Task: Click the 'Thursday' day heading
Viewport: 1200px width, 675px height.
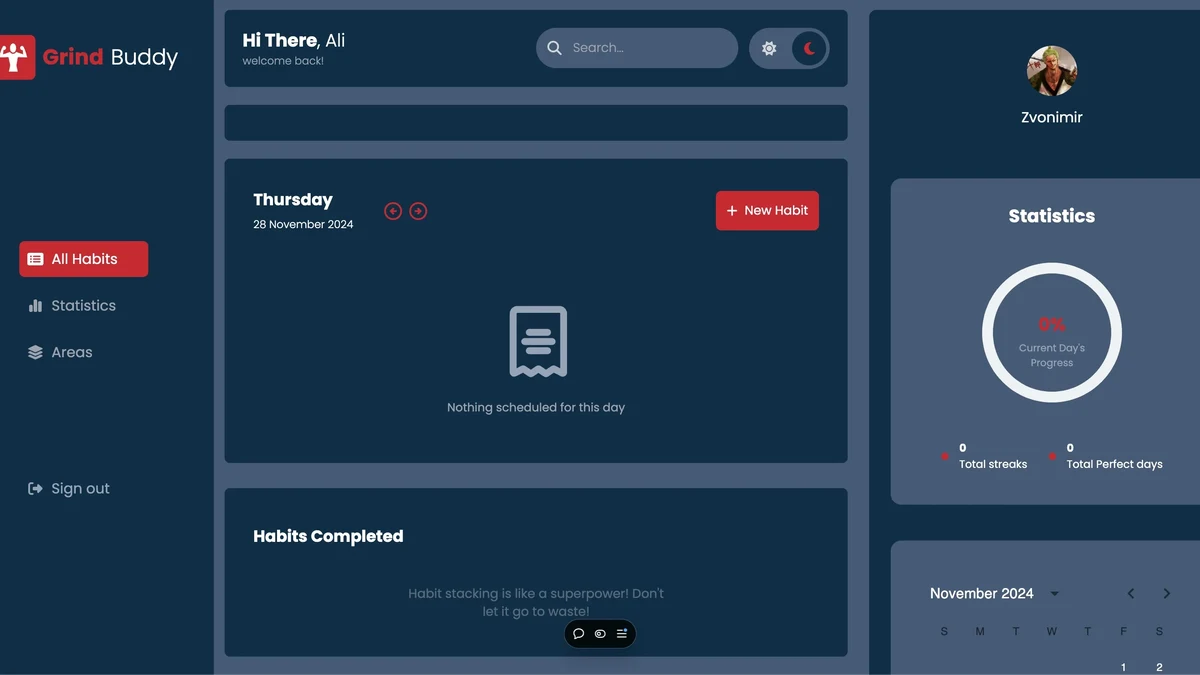Action: click(293, 200)
